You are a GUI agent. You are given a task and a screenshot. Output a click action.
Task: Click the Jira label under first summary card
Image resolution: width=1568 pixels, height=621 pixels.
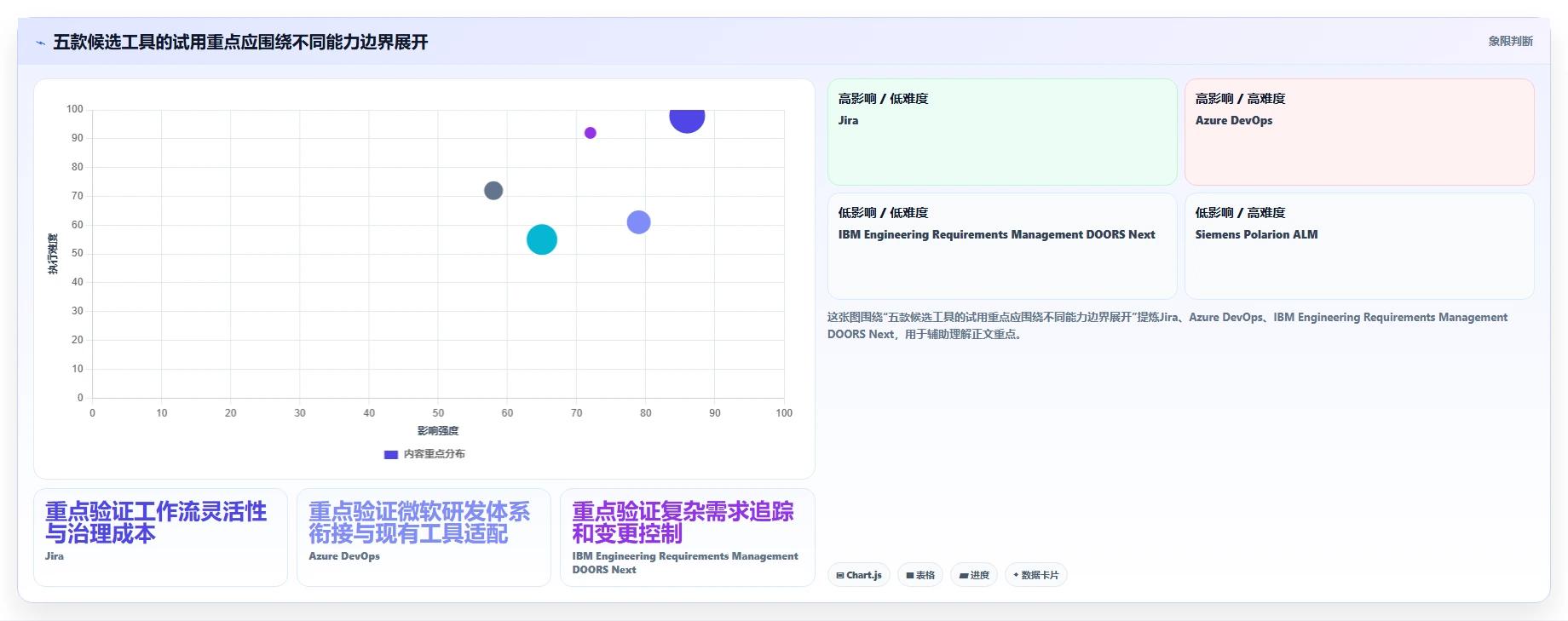click(55, 556)
